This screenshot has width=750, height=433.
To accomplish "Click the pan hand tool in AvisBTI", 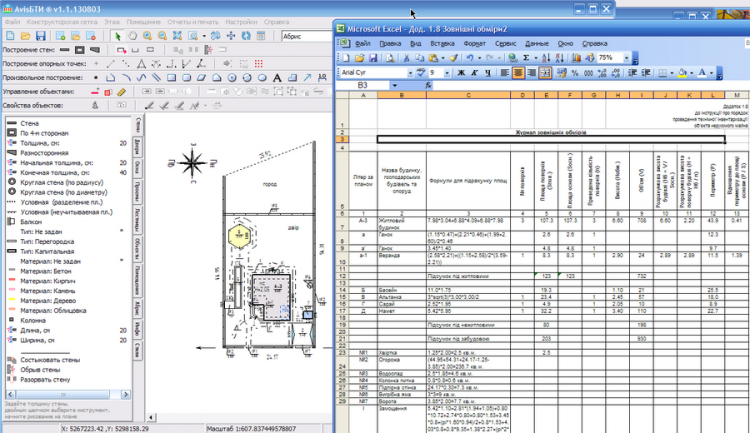I will pyautogui.click(x=133, y=35).
